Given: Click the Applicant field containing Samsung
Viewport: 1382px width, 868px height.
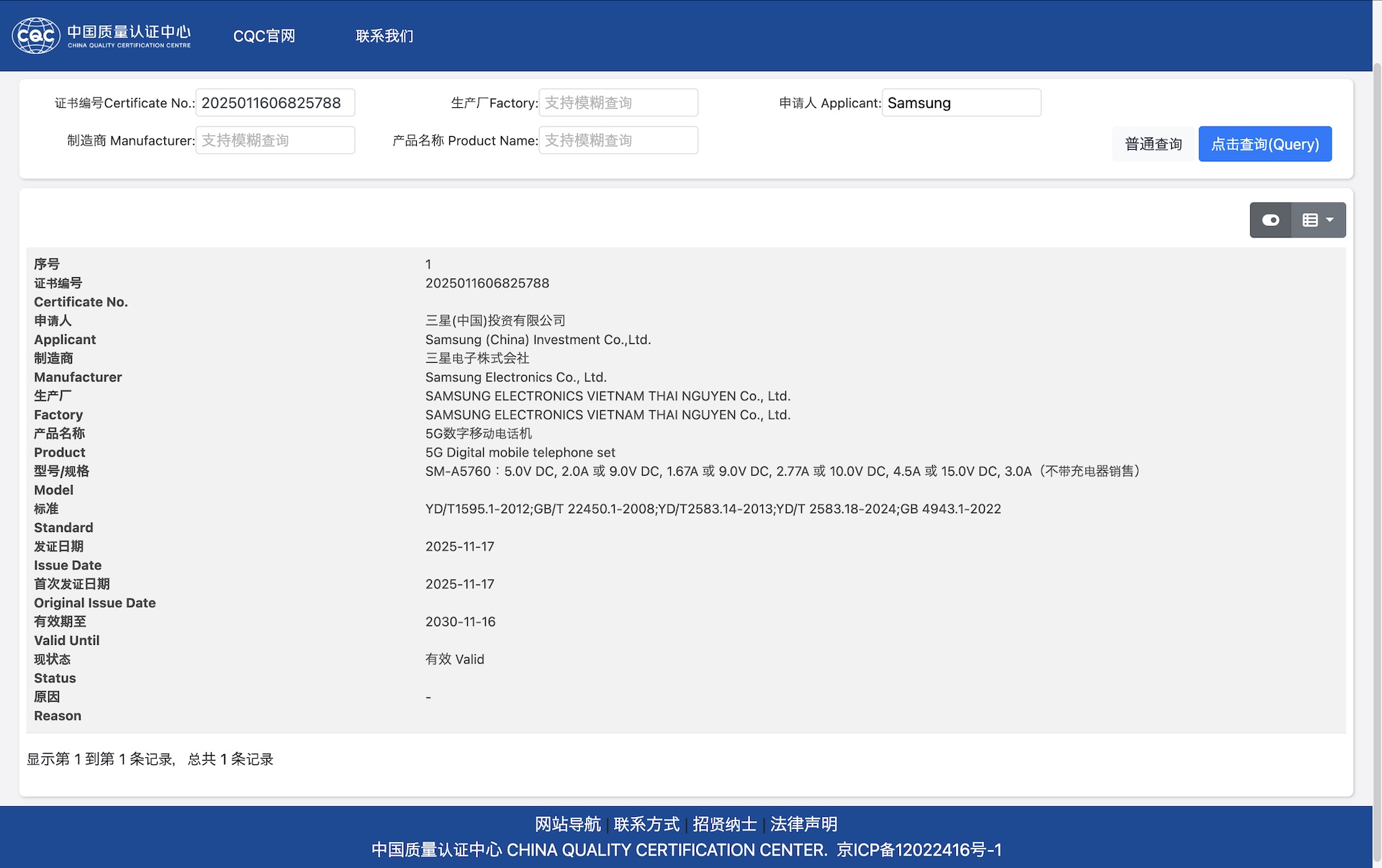Looking at the screenshot, I should [x=961, y=103].
